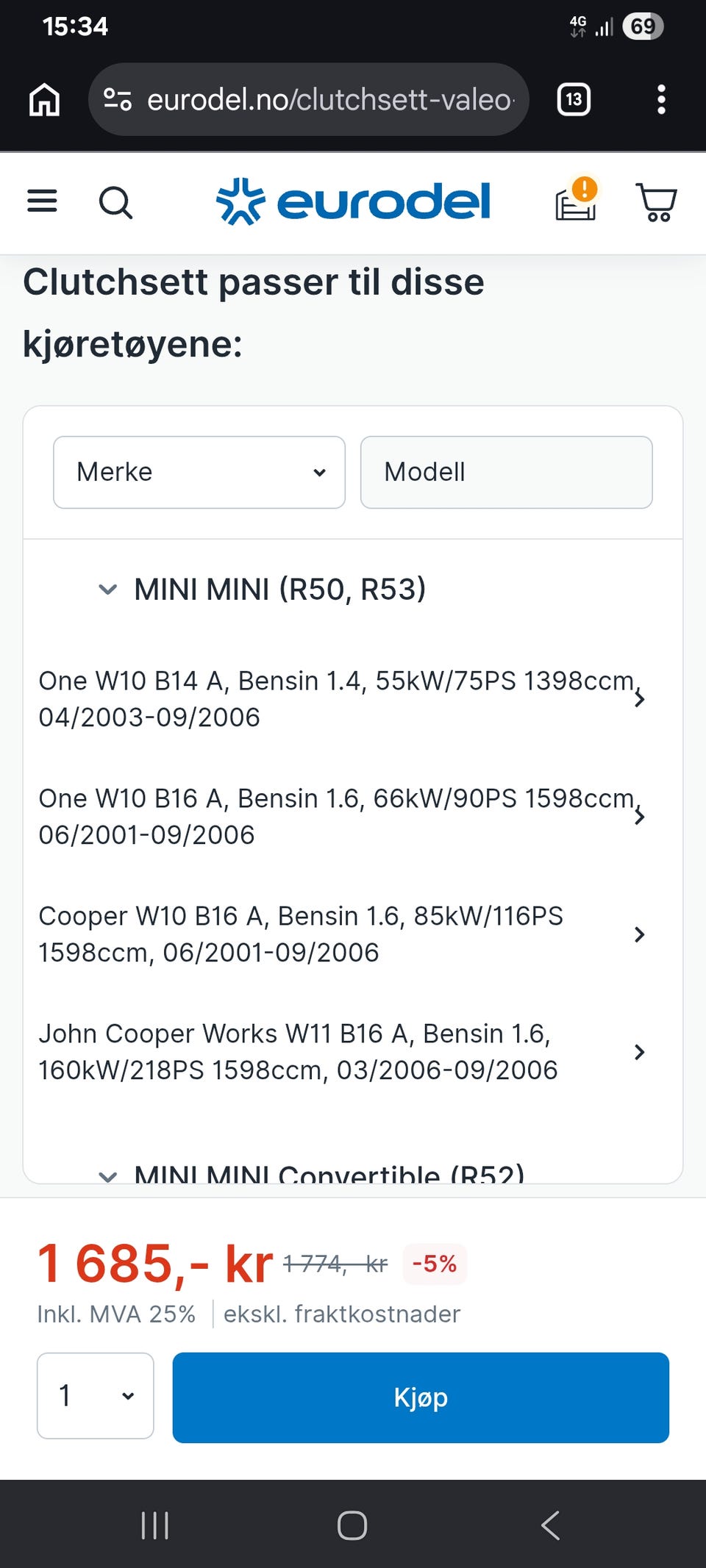Open the Merke dropdown

(199, 472)
